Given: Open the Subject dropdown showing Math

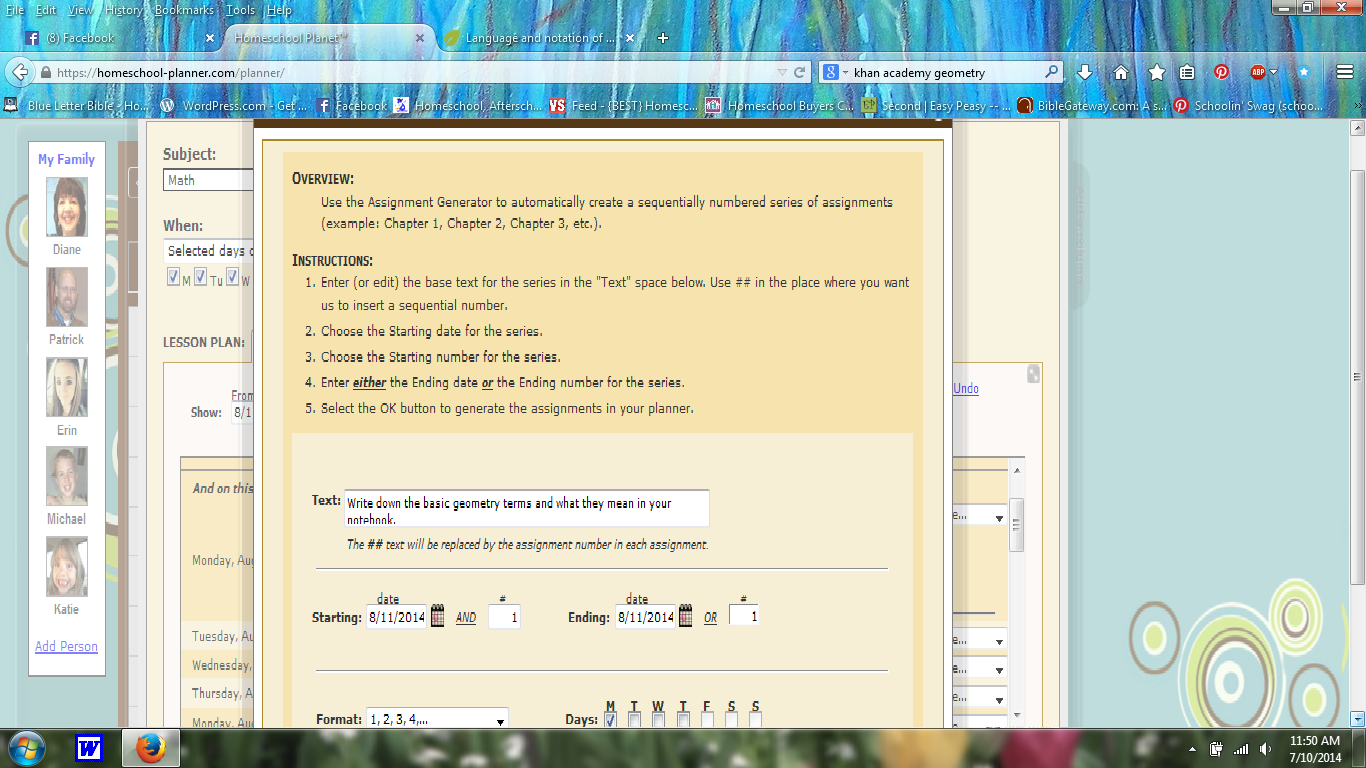Looking at the screenshot, I should pos(208,180).
